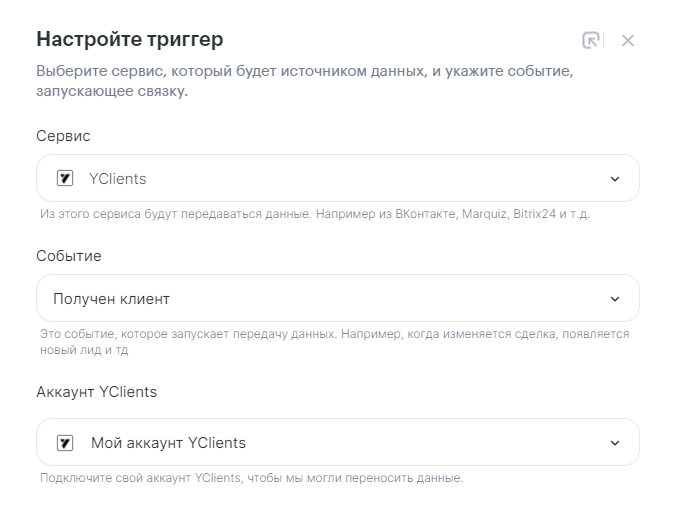The width and height of the screenshot is (695, 509).
Task: Click the Событие field label
Action: pos(69,256)
